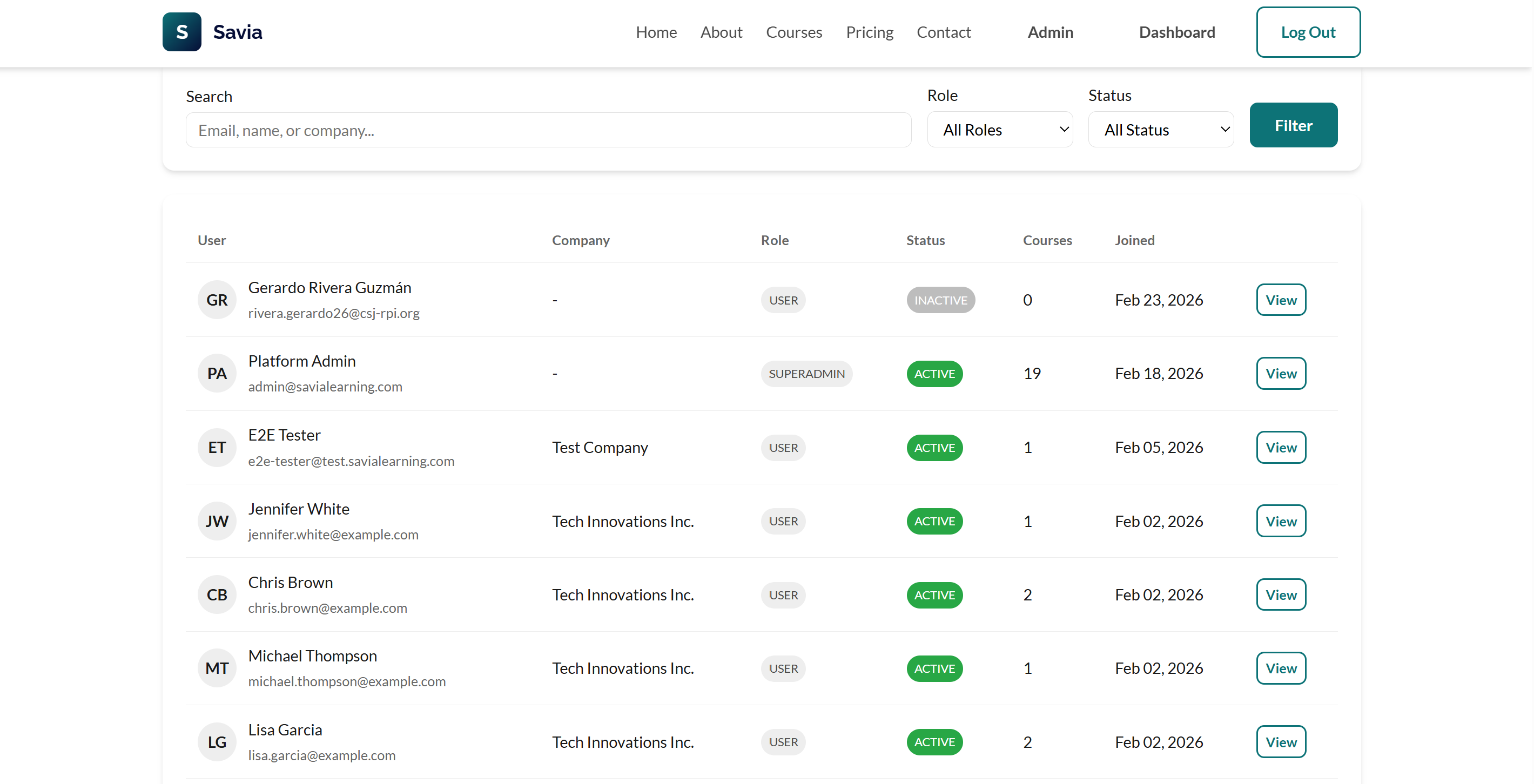Click the INACTIVE status badge for Gerardo
The width and height of the screenshot is (1534, 784).
point(940,300)
